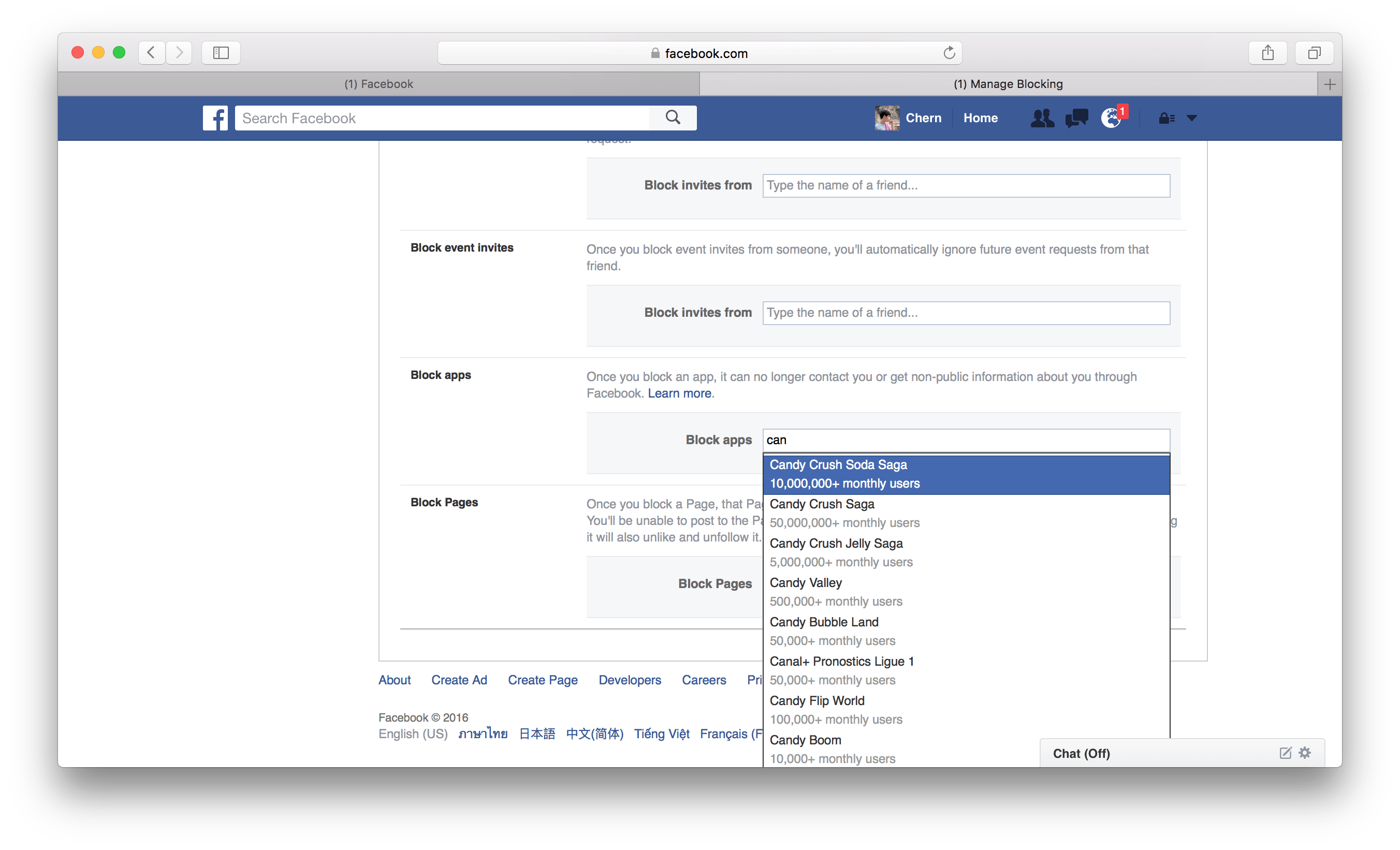Viewport: 1400px width, 850px height.
Task: Select Candy Crush Jelly Saga suggestion
Action: click(x=966, y=552)
